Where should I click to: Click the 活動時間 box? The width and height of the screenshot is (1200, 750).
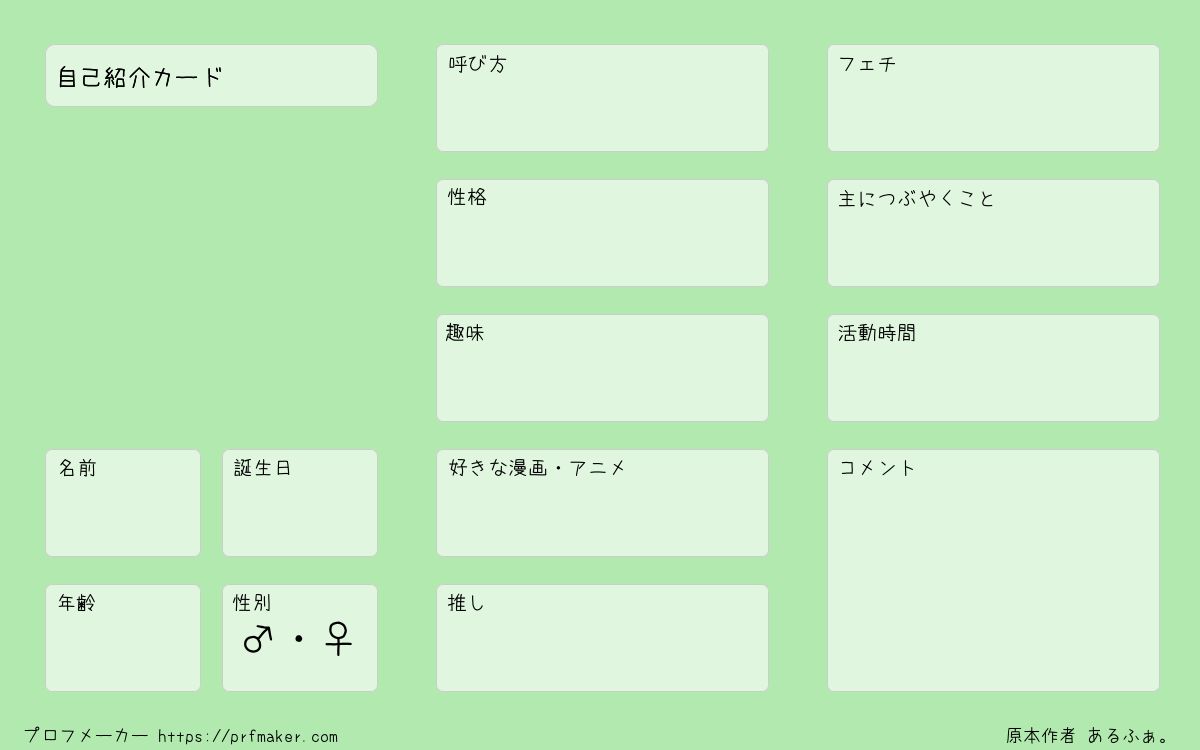(993, 368)
